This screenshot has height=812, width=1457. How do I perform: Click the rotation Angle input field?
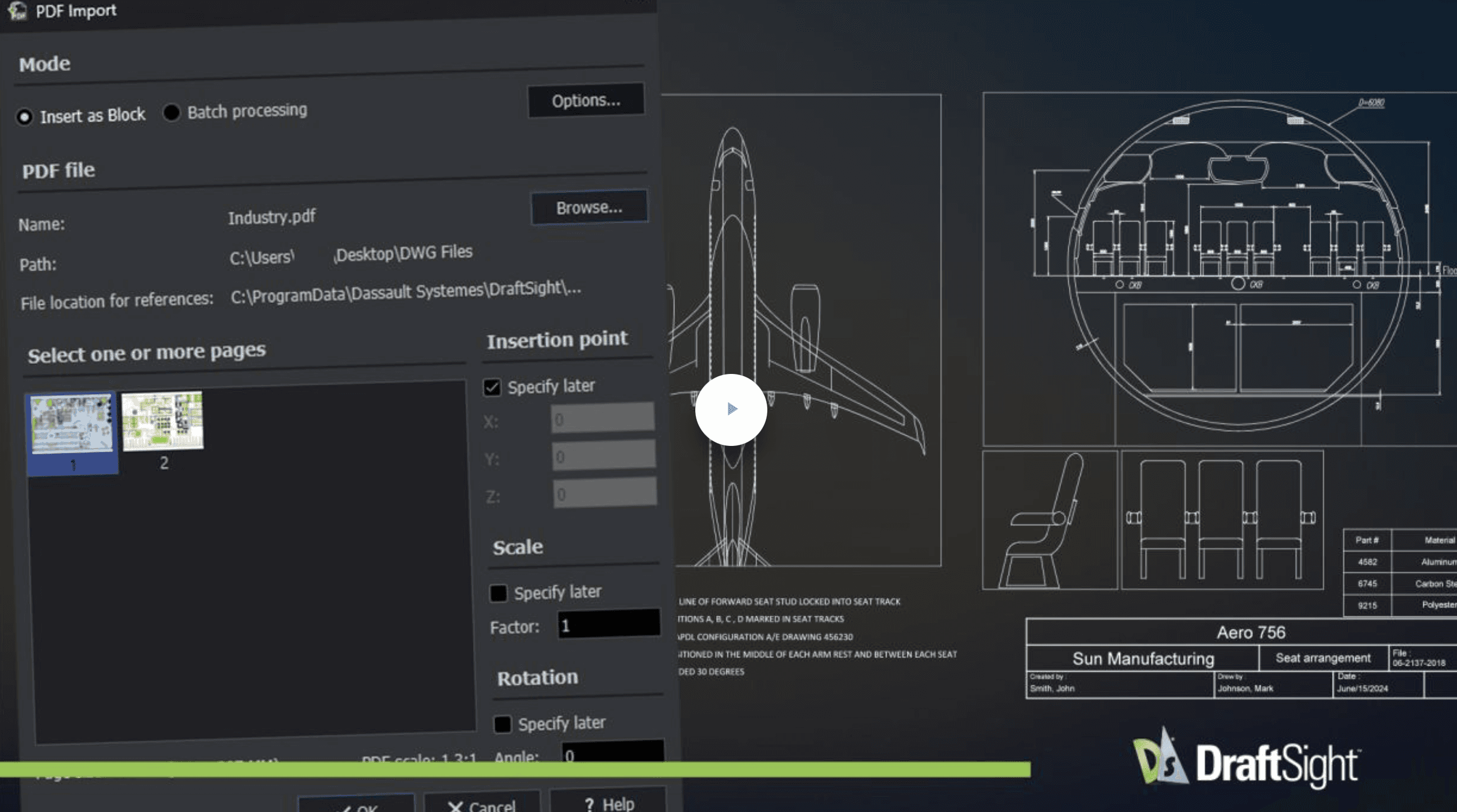[x=613, y=752]
